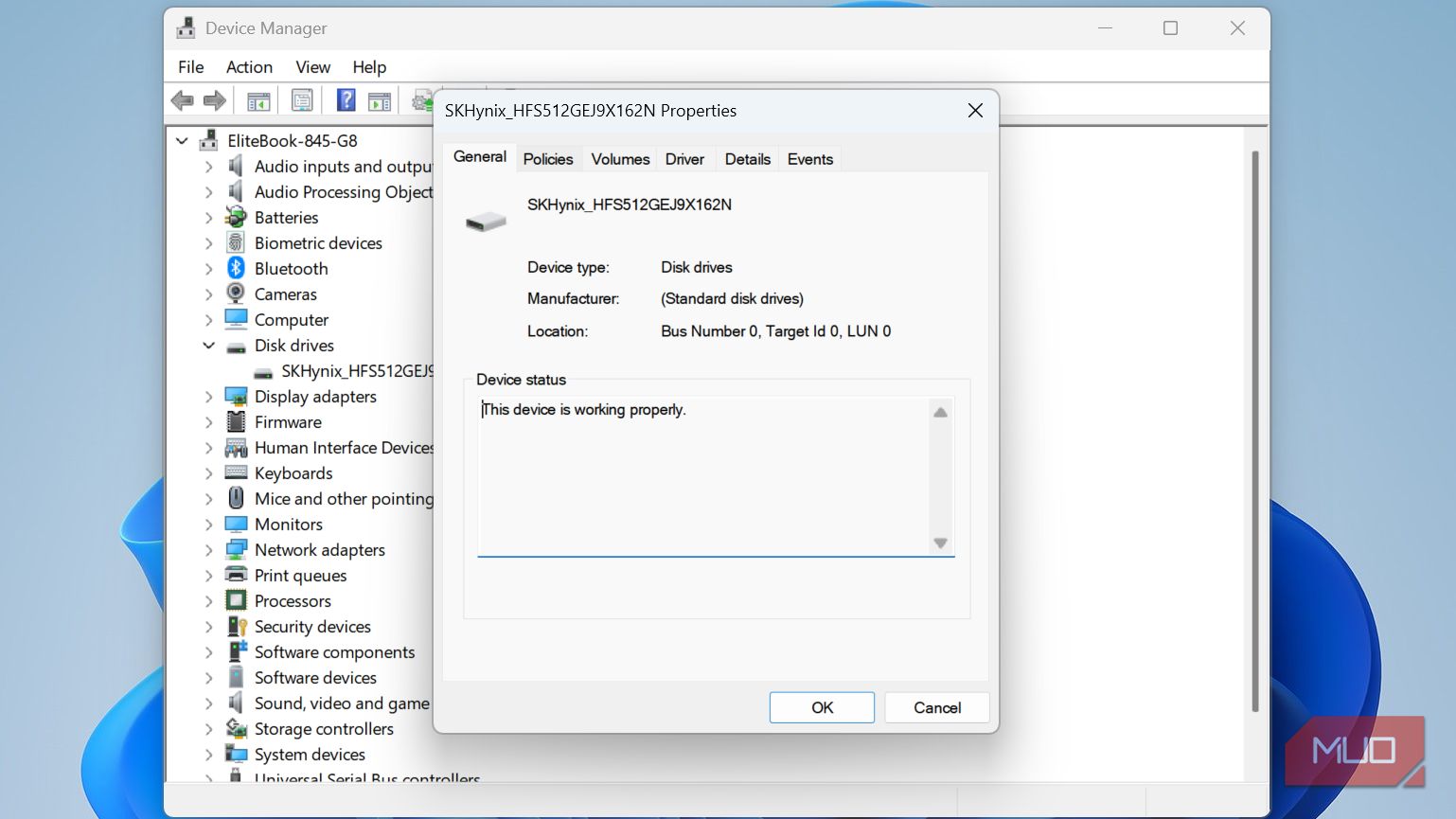This screenshot has width=1456, height=819.
Task: Click the Biometric devices fingerprint icon
Action: (236, 242)
